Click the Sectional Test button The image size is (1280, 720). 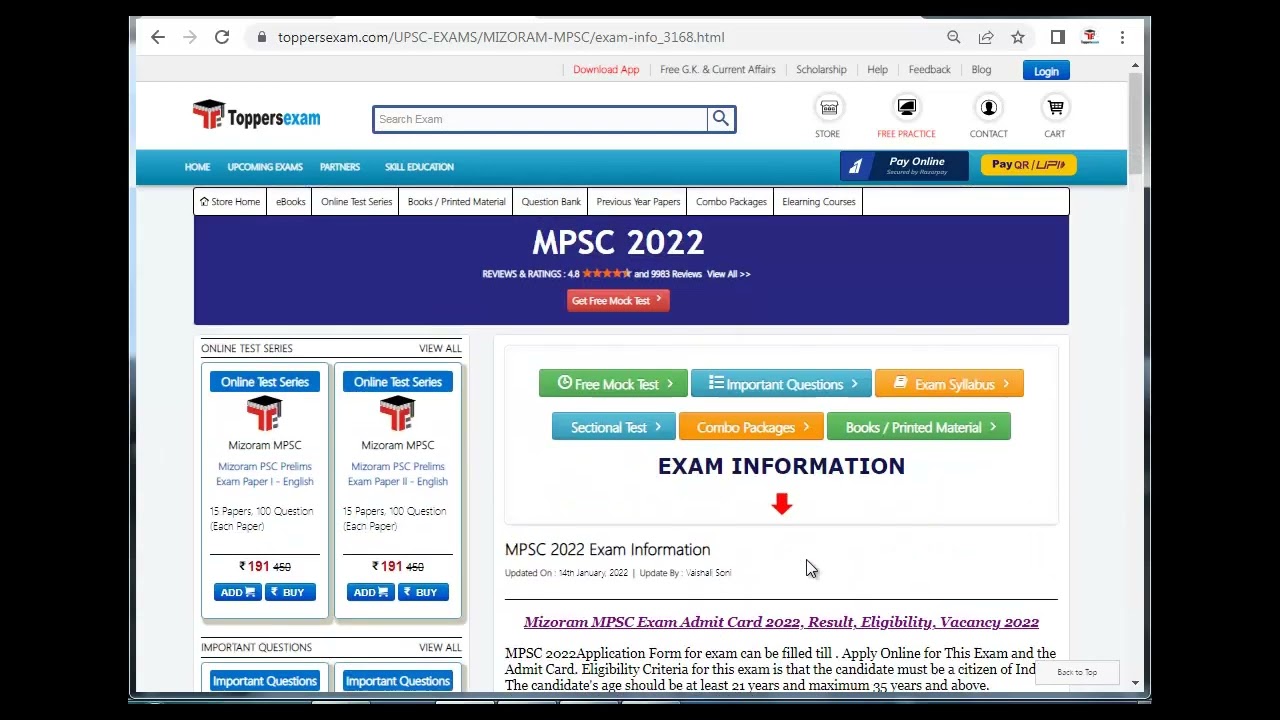click(x=613, y=427)
